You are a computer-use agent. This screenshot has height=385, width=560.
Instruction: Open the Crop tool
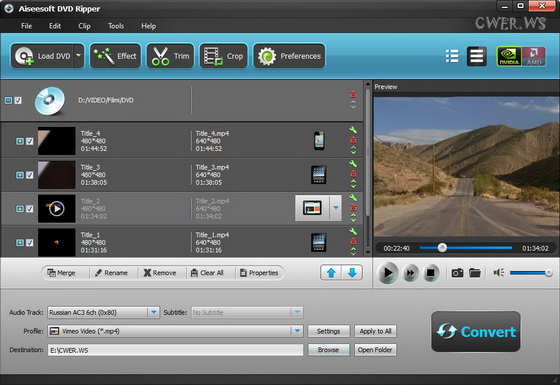tap(223, 56)
